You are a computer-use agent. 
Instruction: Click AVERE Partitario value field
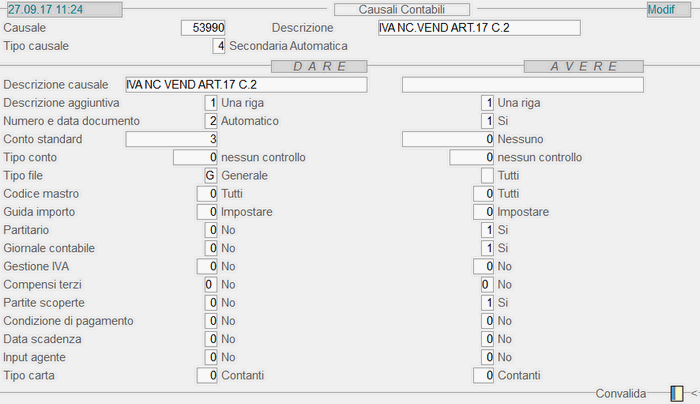click(487, 230)
